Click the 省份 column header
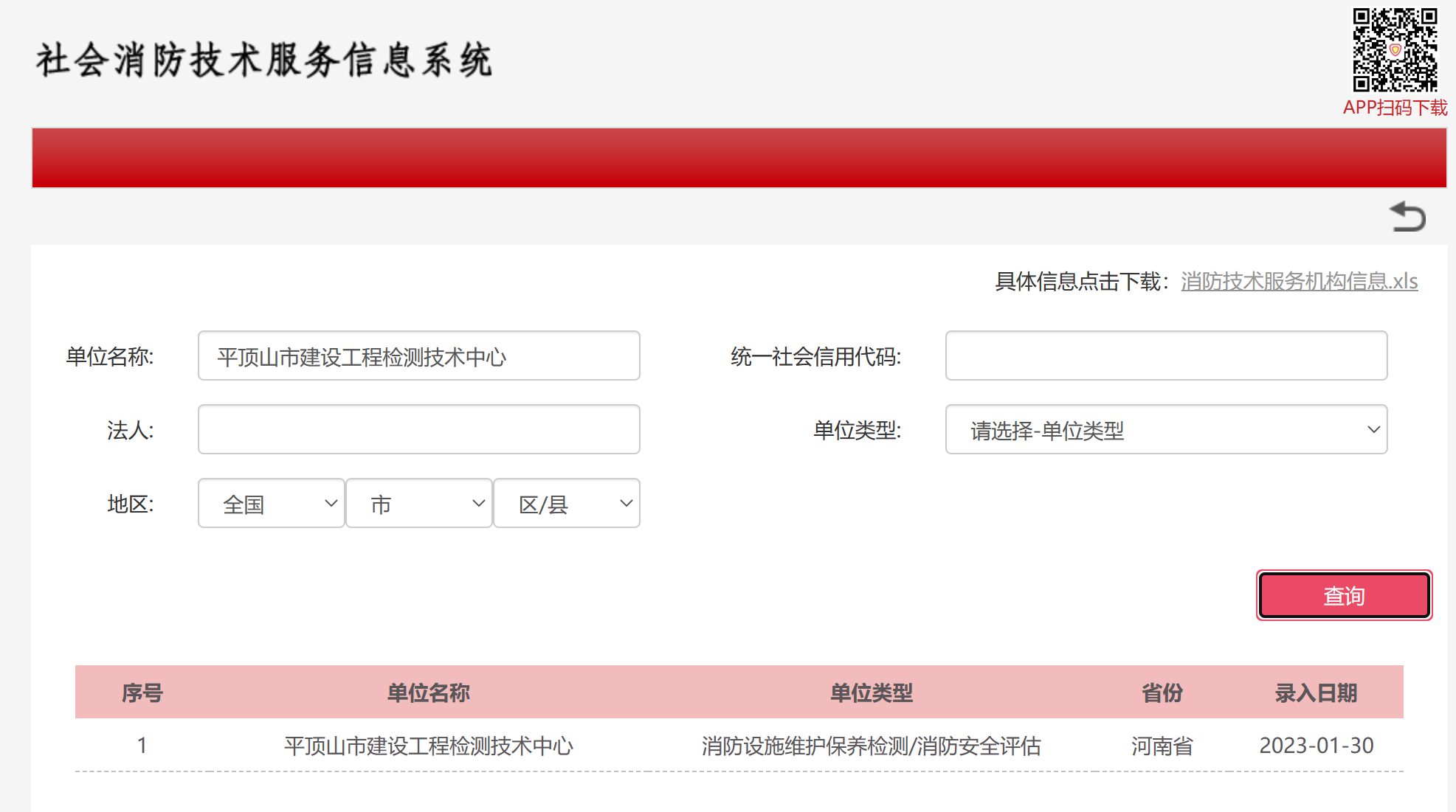Image resolution: width=1456 pixels, height=812 pixels. pos(1162,693)
